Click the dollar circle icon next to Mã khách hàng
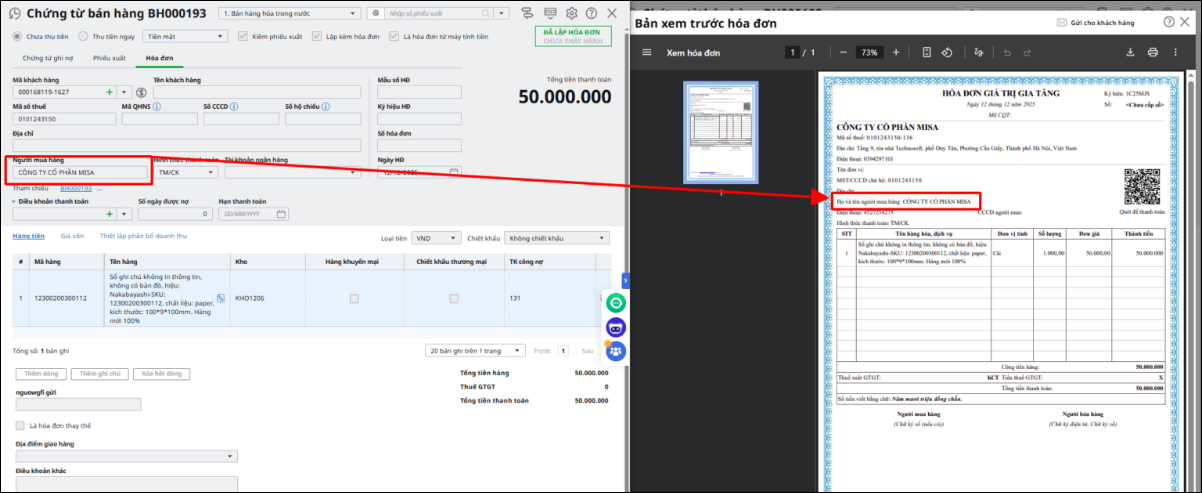The height and width of the screenshot is (493, 1202). (141, 92)
